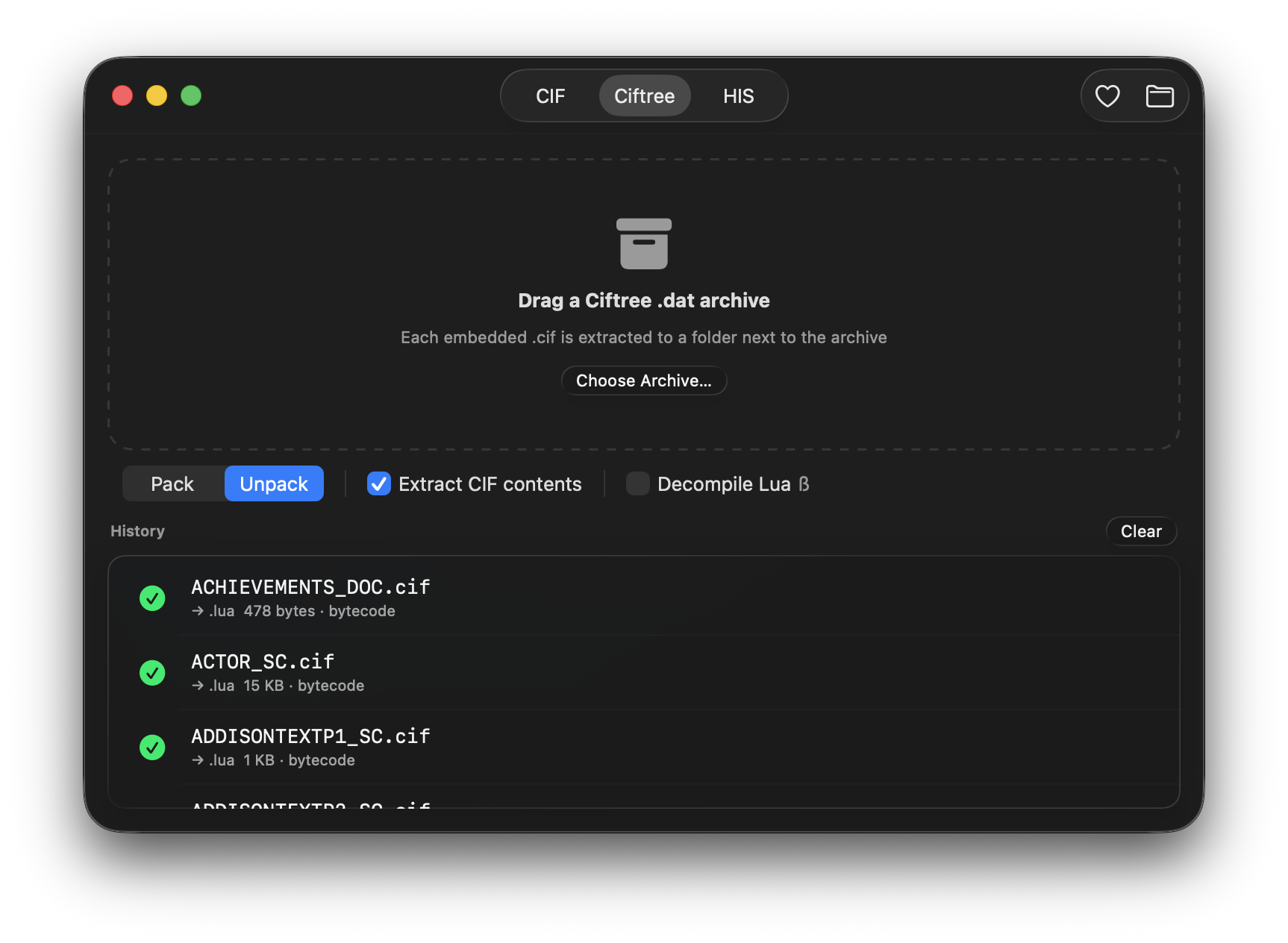Select the ACHIEVEMENTS_DOC.cif history row

644,598
